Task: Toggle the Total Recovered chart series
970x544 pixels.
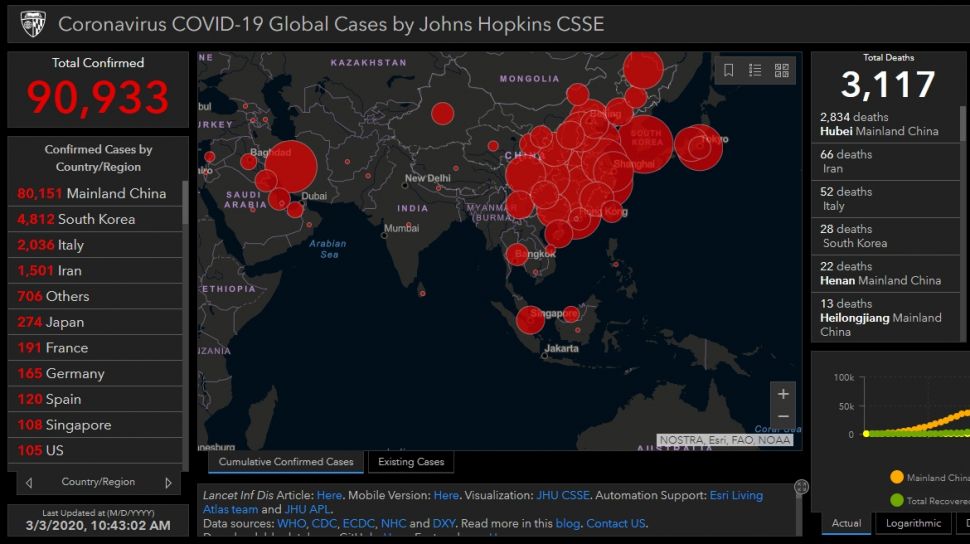Action: point(896,500)
